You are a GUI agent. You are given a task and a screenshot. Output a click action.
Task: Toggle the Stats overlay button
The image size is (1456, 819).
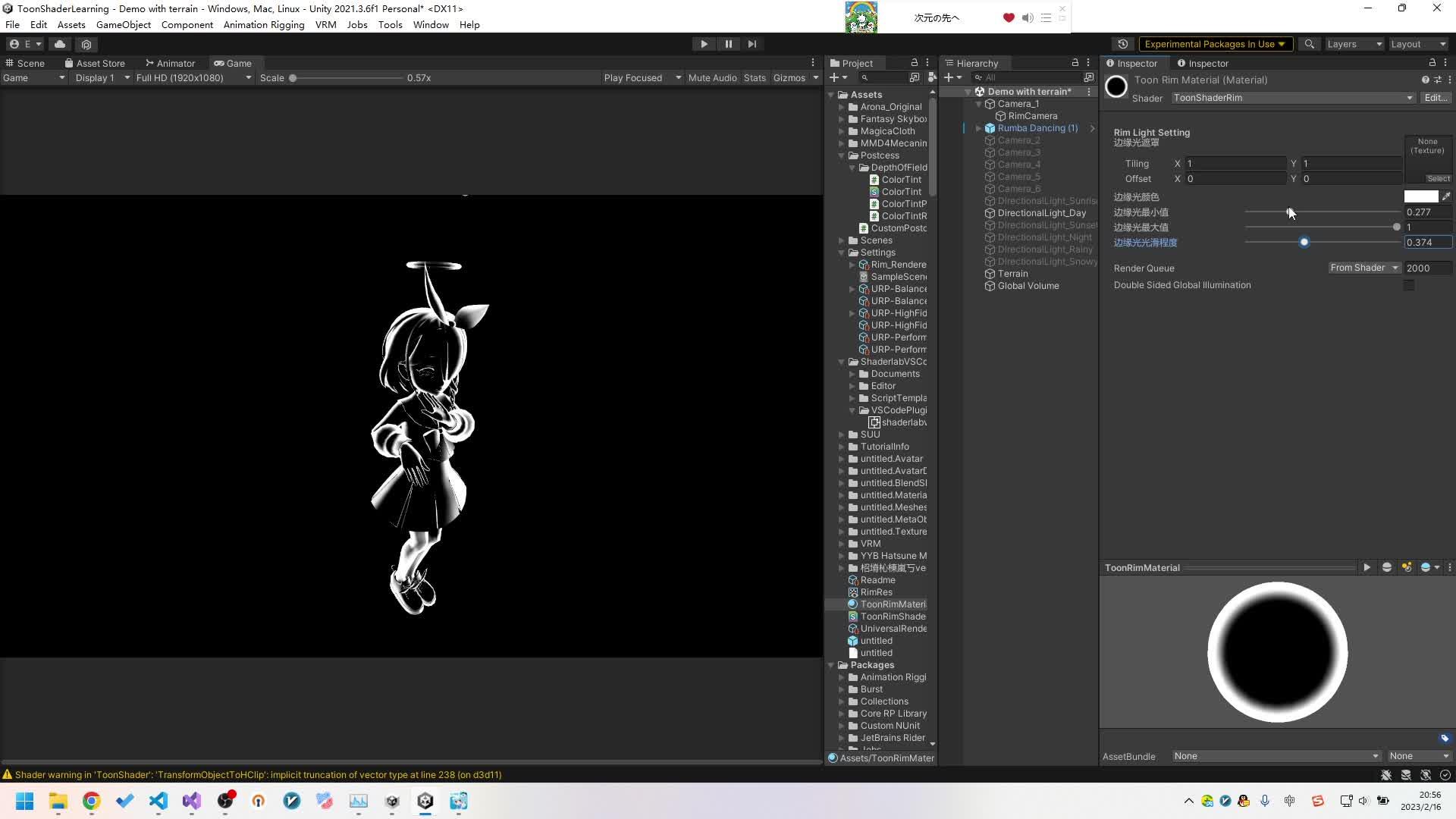(754, 77)
